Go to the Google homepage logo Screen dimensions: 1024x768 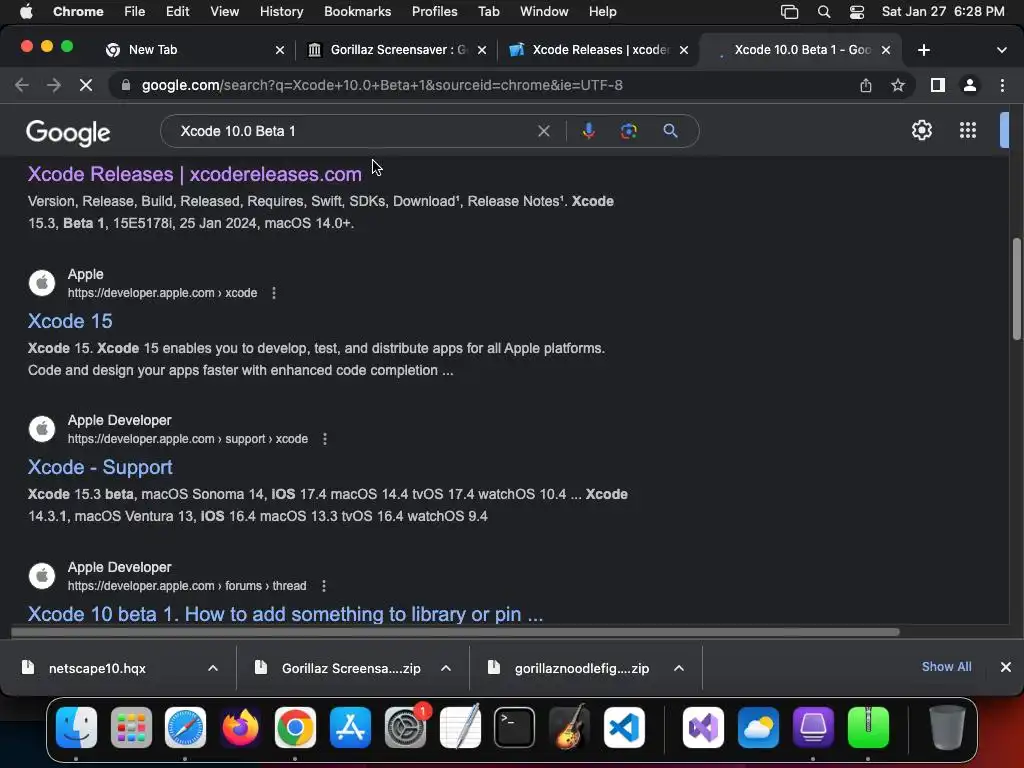coord(68,133)
